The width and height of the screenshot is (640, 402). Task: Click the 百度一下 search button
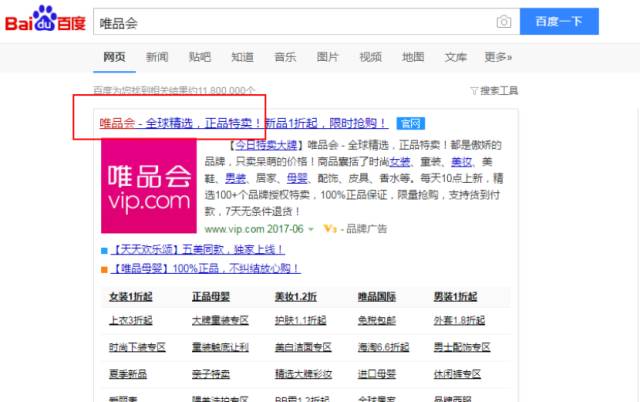(559, 22)
